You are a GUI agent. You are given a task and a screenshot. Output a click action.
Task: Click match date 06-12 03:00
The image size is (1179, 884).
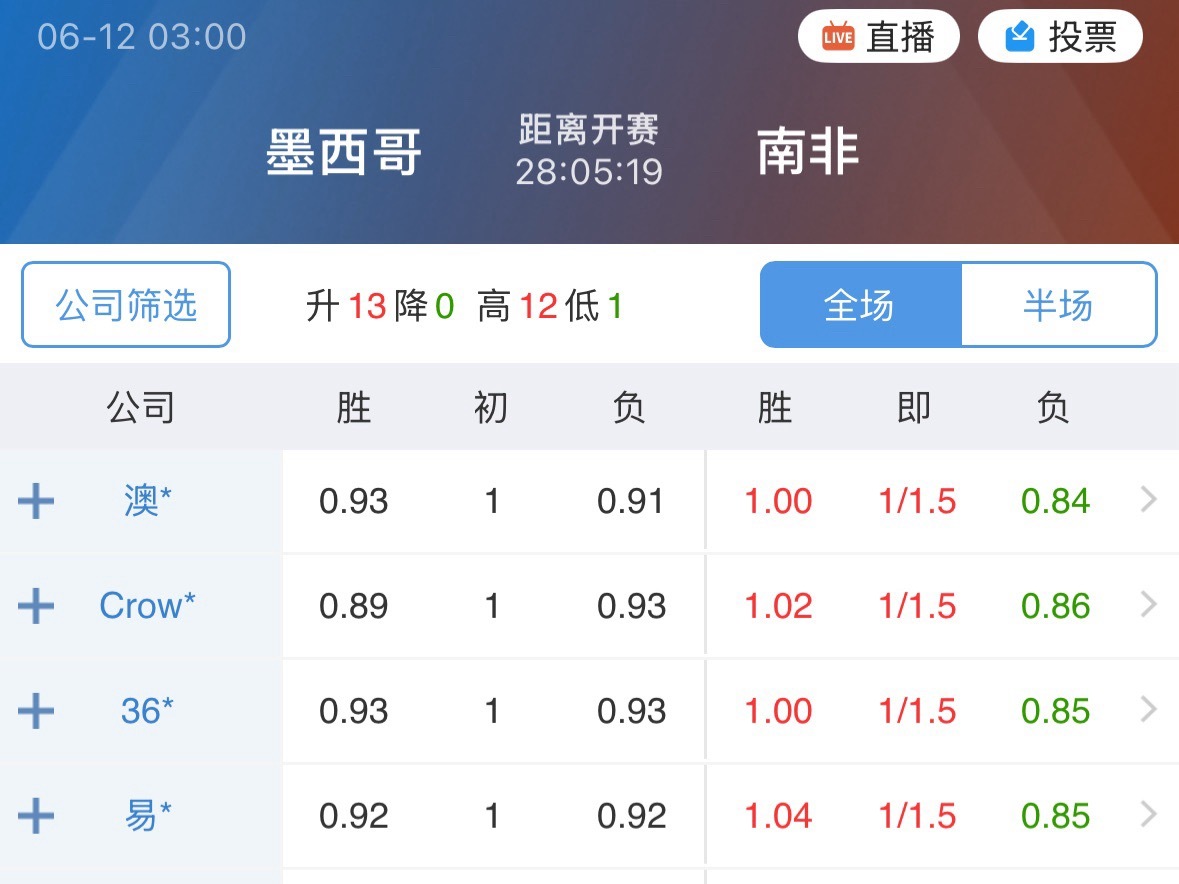tap(142, 37)
